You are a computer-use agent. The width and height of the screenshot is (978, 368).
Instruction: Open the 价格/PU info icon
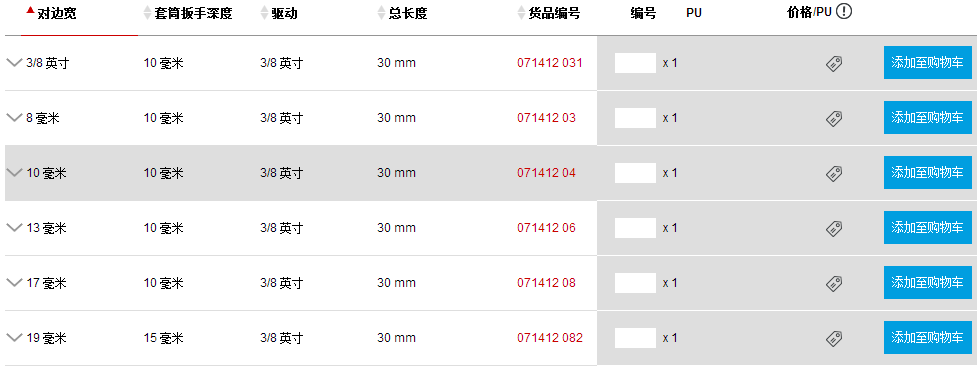pos(844,11)
